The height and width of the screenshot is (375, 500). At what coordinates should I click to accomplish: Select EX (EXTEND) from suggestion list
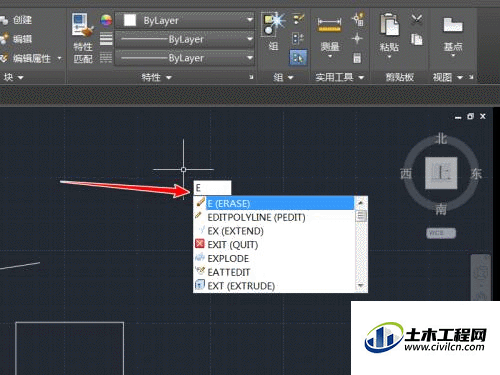(274, 231)
